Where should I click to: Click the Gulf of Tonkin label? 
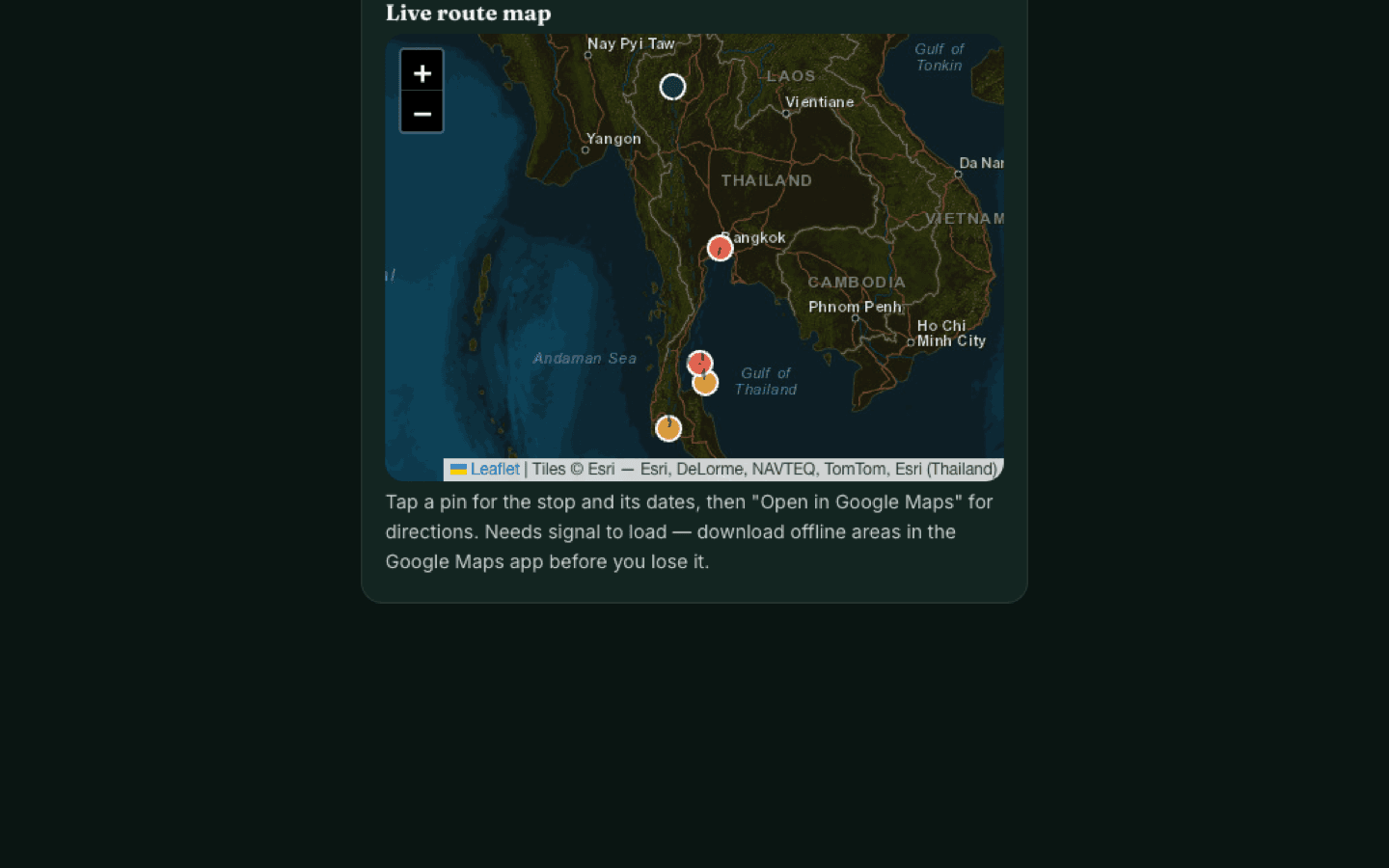coord(939,57)
